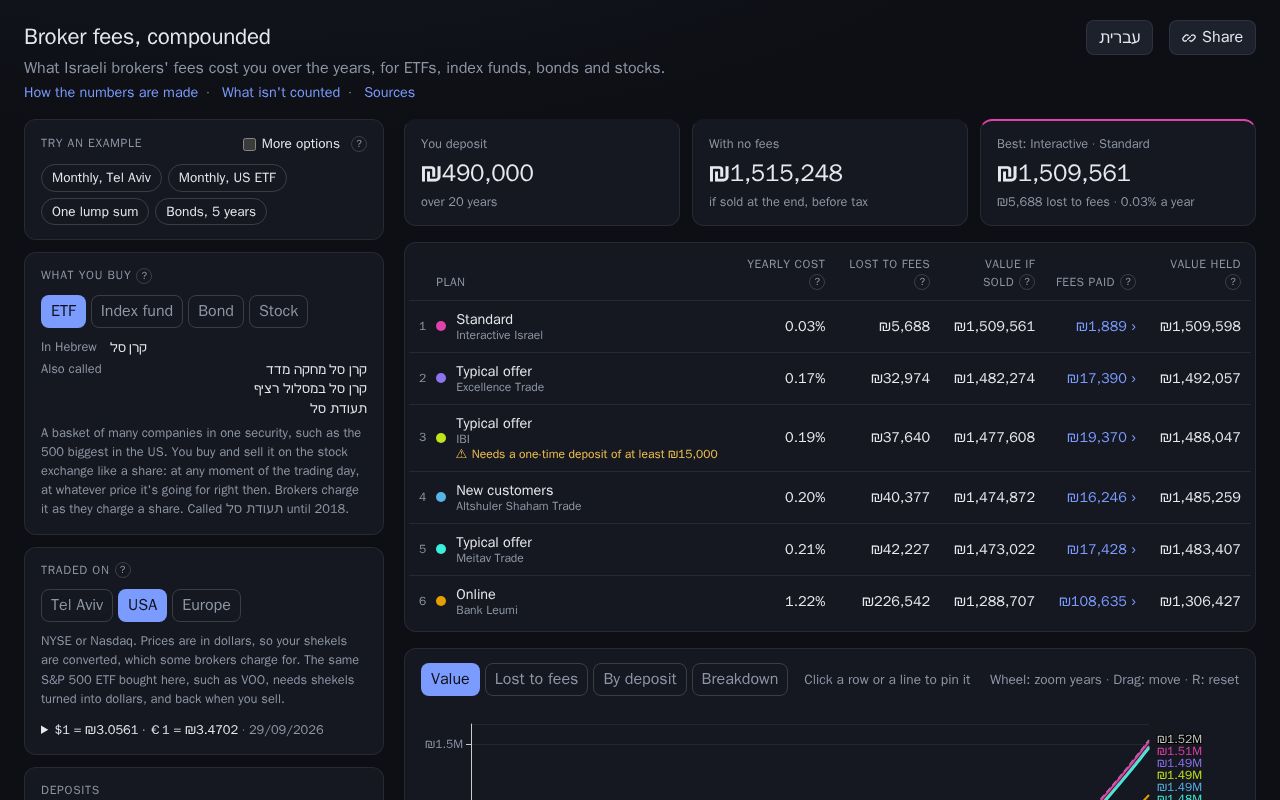The image size is (1280, 800).
Task: Switch chart to Value tab
Action: tap(450, 679)
